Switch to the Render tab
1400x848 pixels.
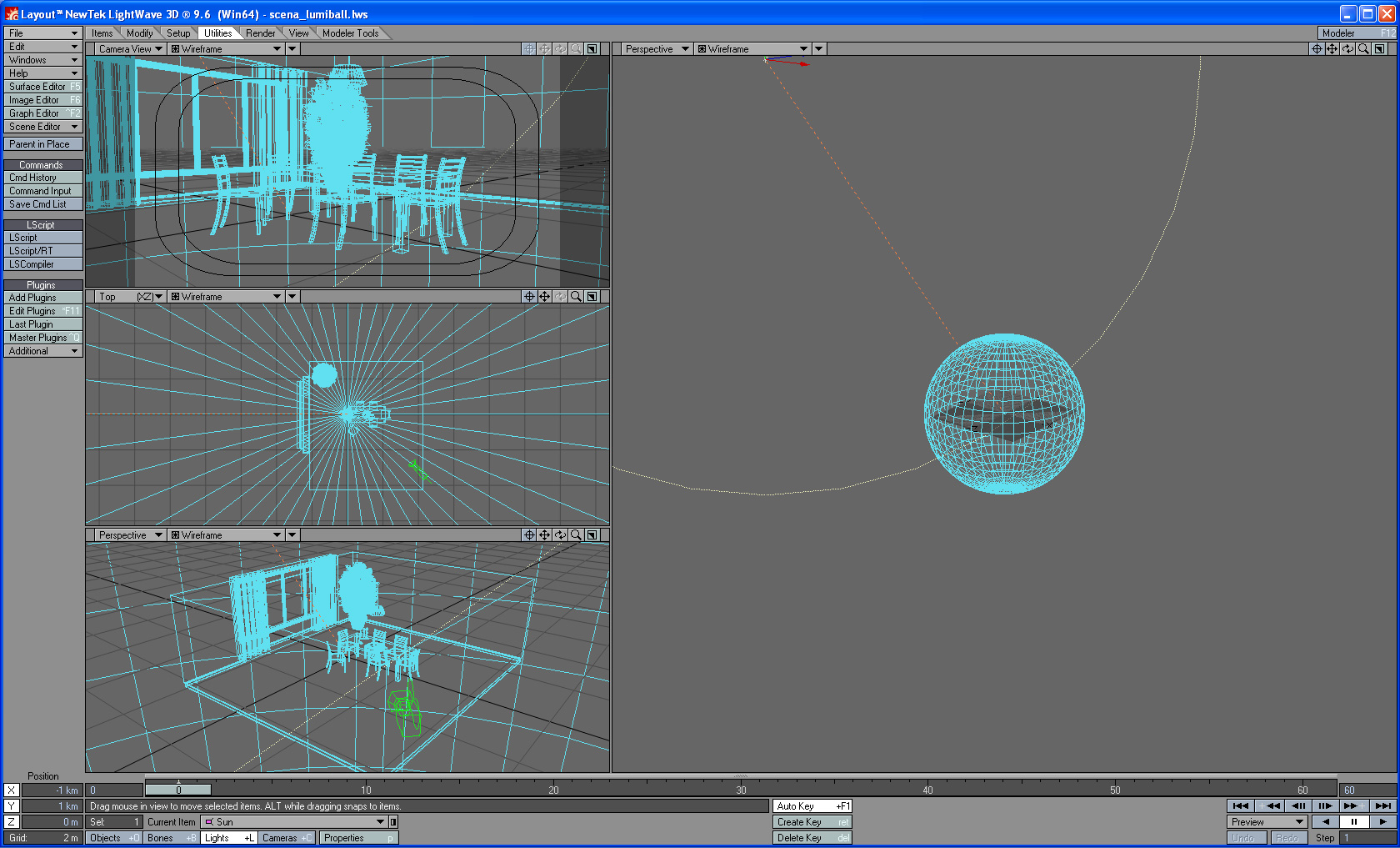(260, 33)
